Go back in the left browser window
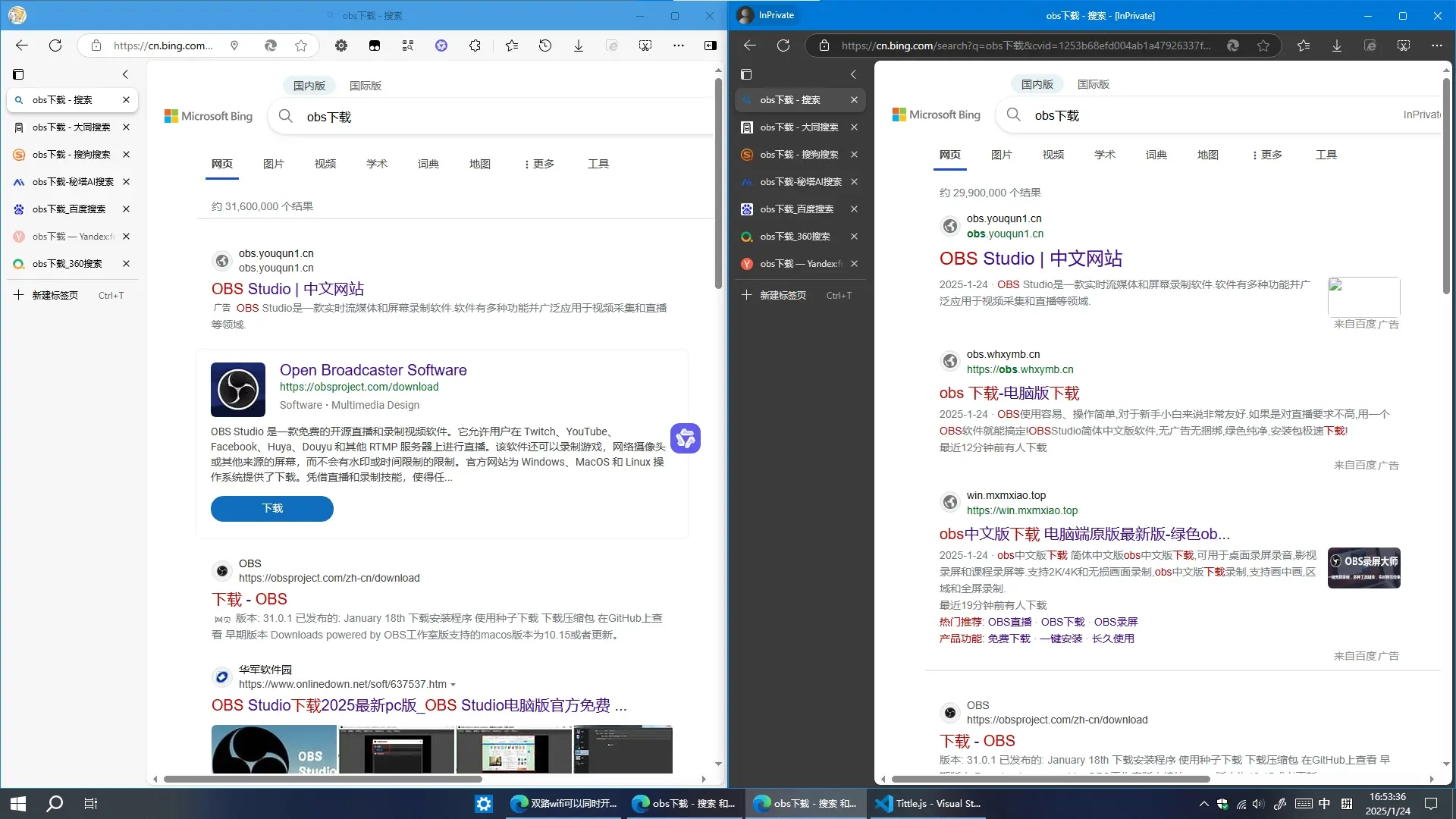The image size is (1456, 819). tap(21, 45)
